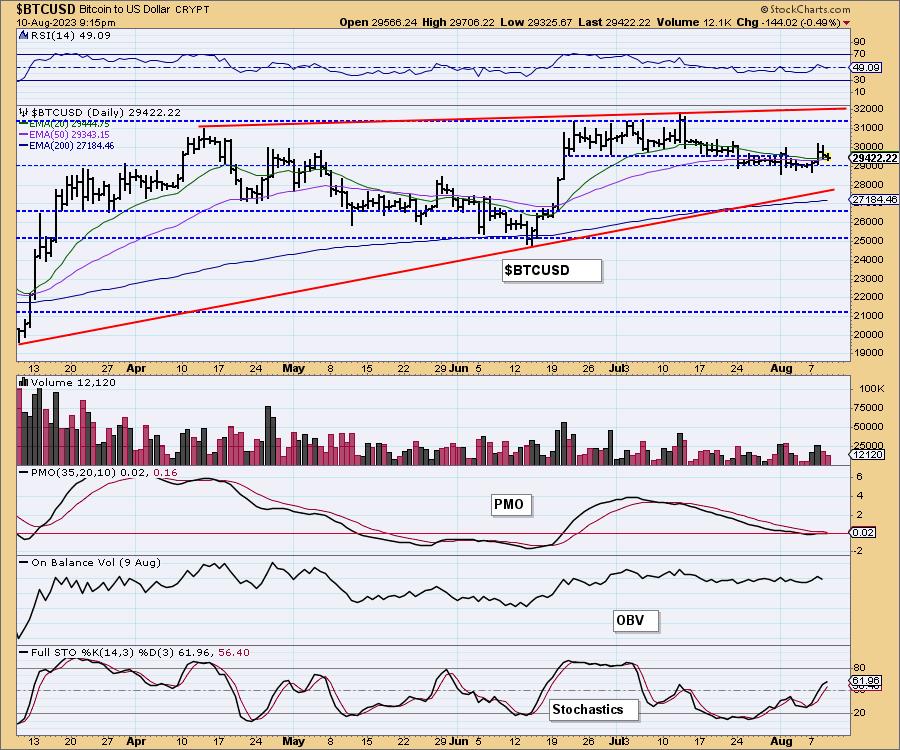Click the red down-arrow next to Chg value
This screenshot has width=900, height=750.
(847, 22)
